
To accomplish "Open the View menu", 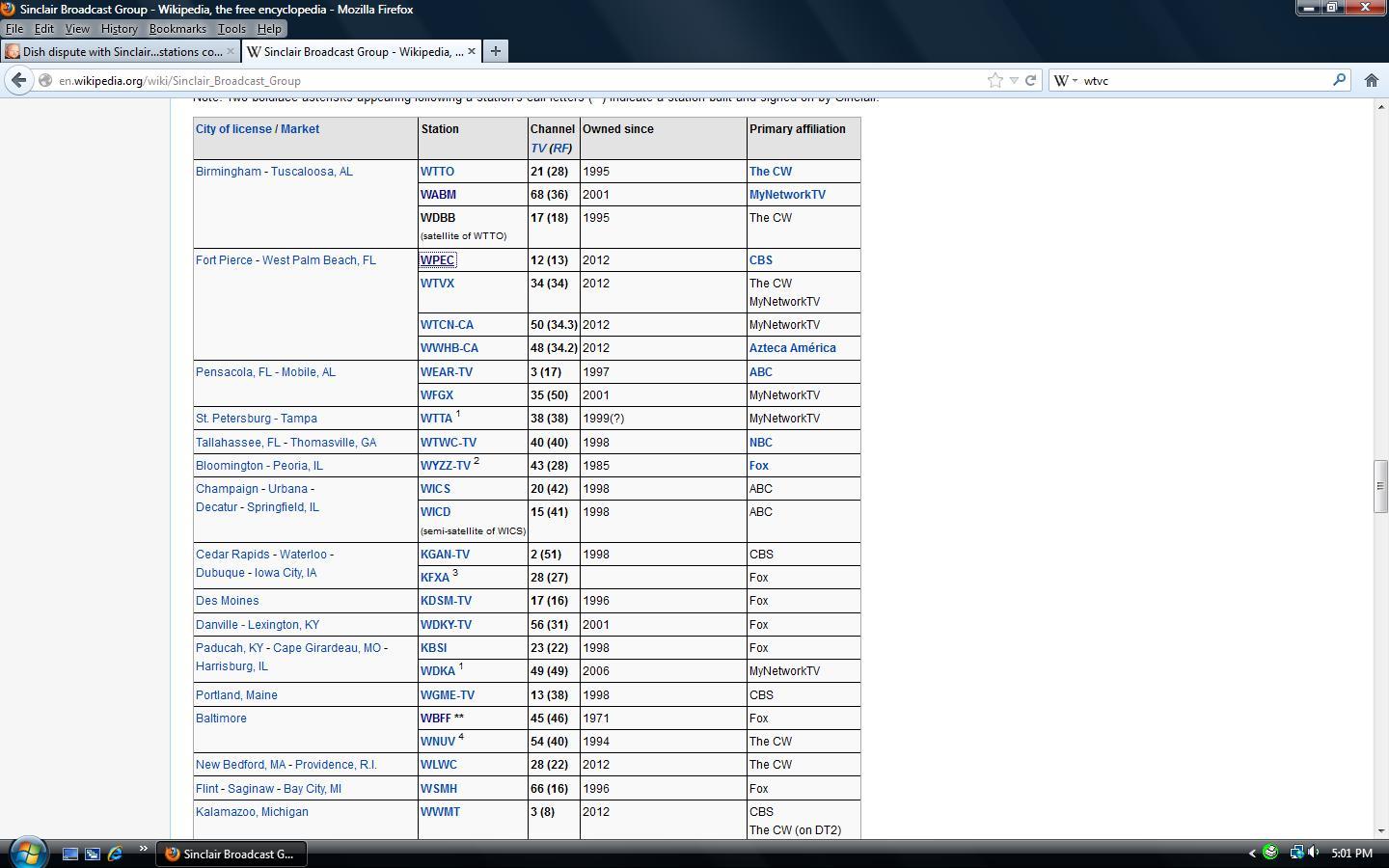I will pyautogui.click(x=77, y=29).
